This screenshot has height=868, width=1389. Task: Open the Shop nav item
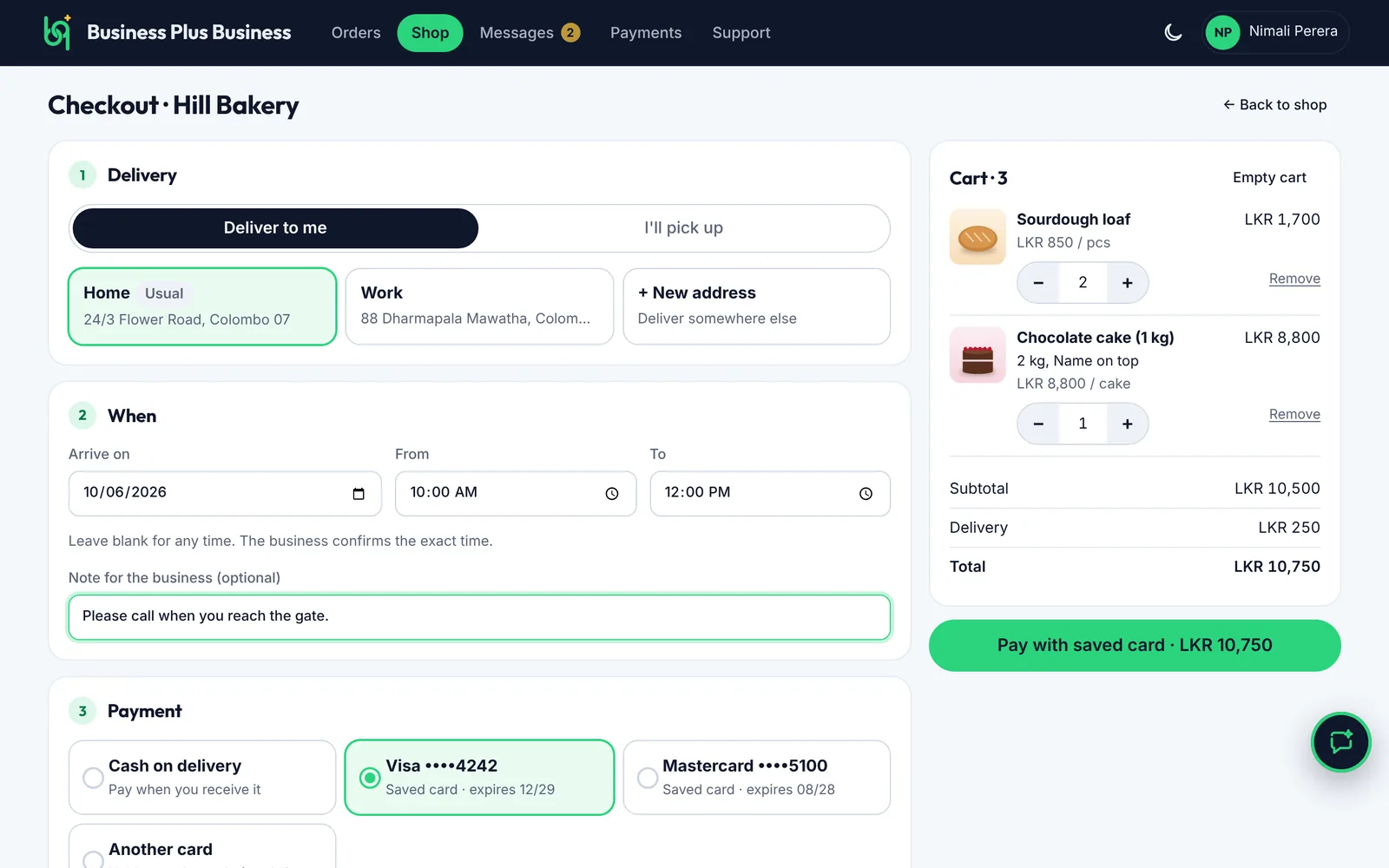click(x=430, y=33)
